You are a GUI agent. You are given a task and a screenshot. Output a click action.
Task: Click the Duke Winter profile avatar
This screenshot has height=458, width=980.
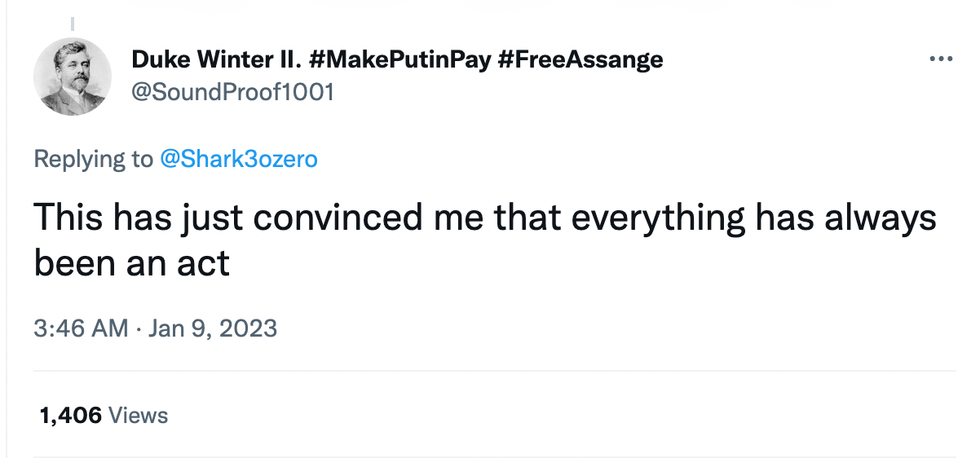[72, 77]
